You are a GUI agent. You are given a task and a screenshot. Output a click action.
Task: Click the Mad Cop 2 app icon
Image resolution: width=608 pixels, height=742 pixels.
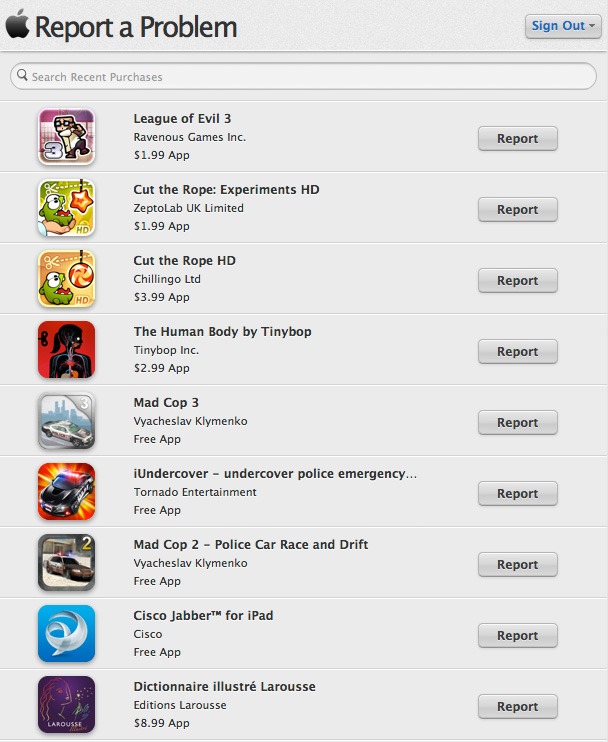click(x=66, y=563)
